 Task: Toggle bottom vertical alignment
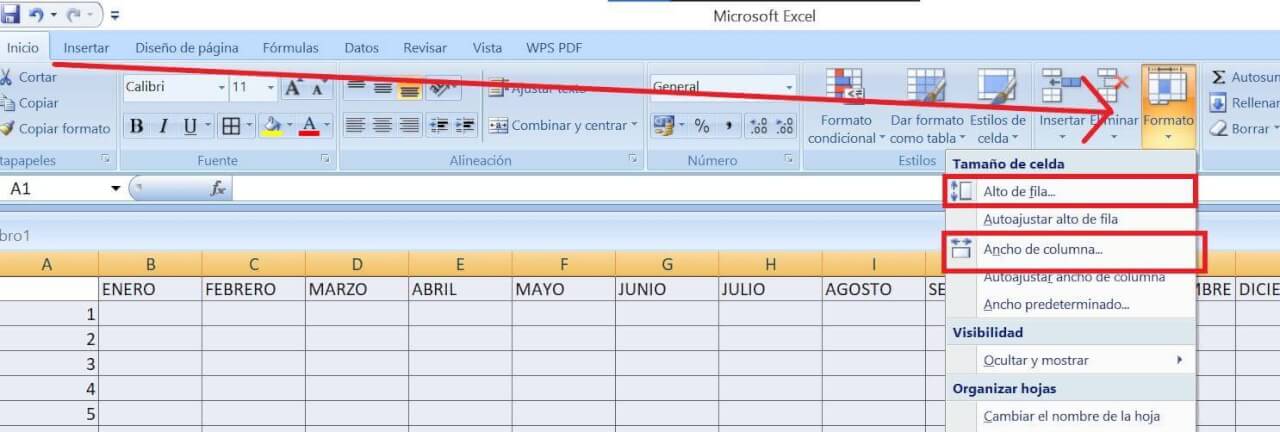tap(409, 88)
